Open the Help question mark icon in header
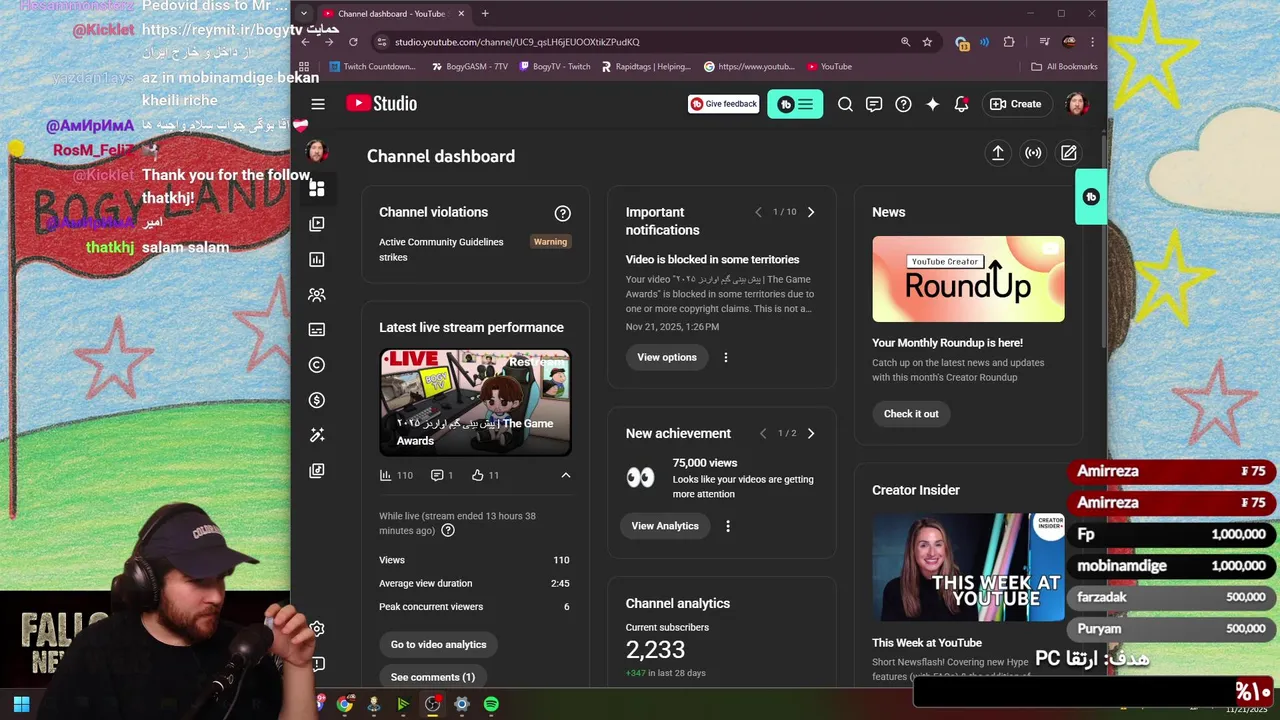The height and width of the screenshot is (720, 1280). click(903, 104)
